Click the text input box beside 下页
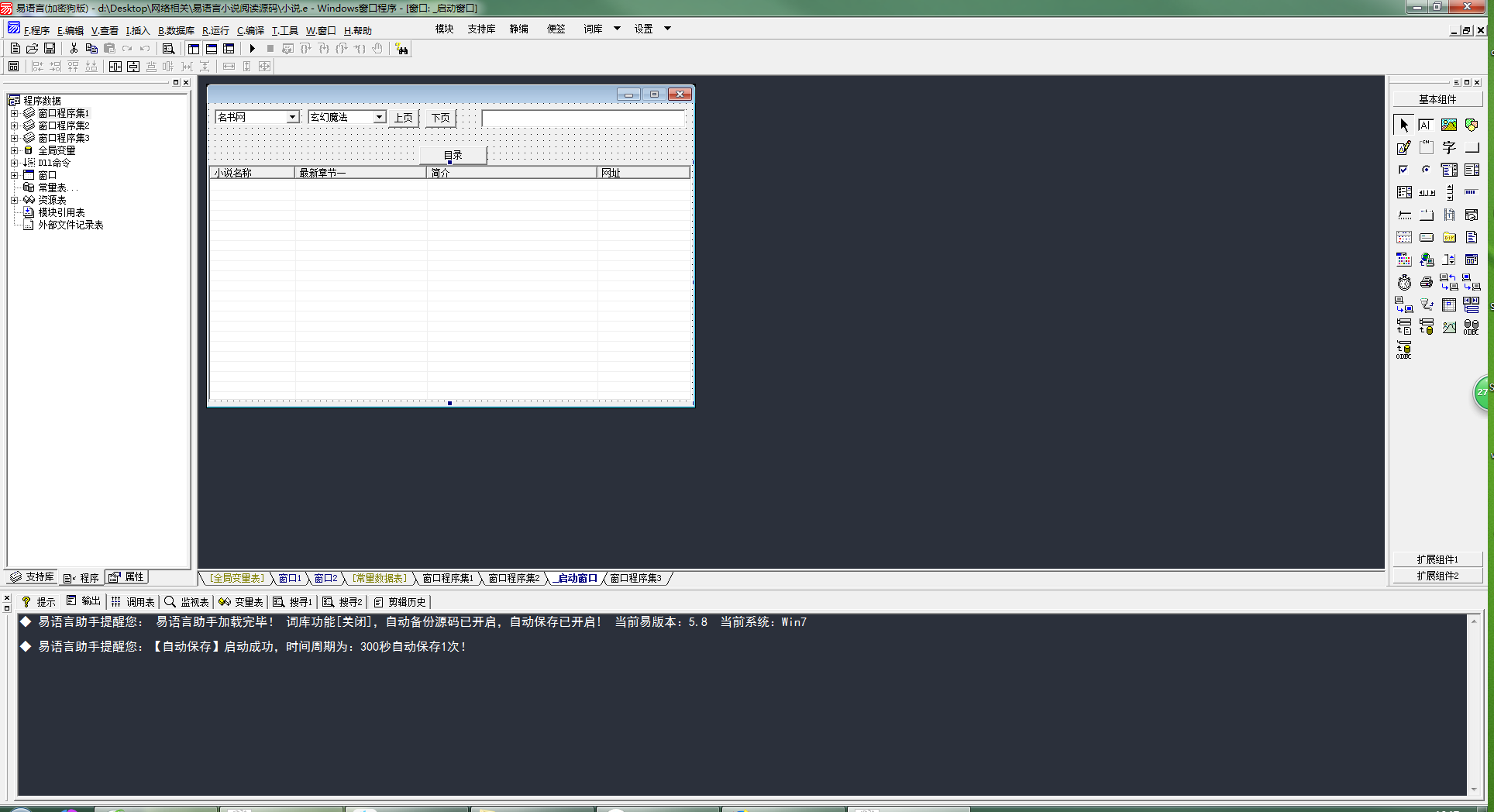The image size is (1494, 812). [583, 118]
